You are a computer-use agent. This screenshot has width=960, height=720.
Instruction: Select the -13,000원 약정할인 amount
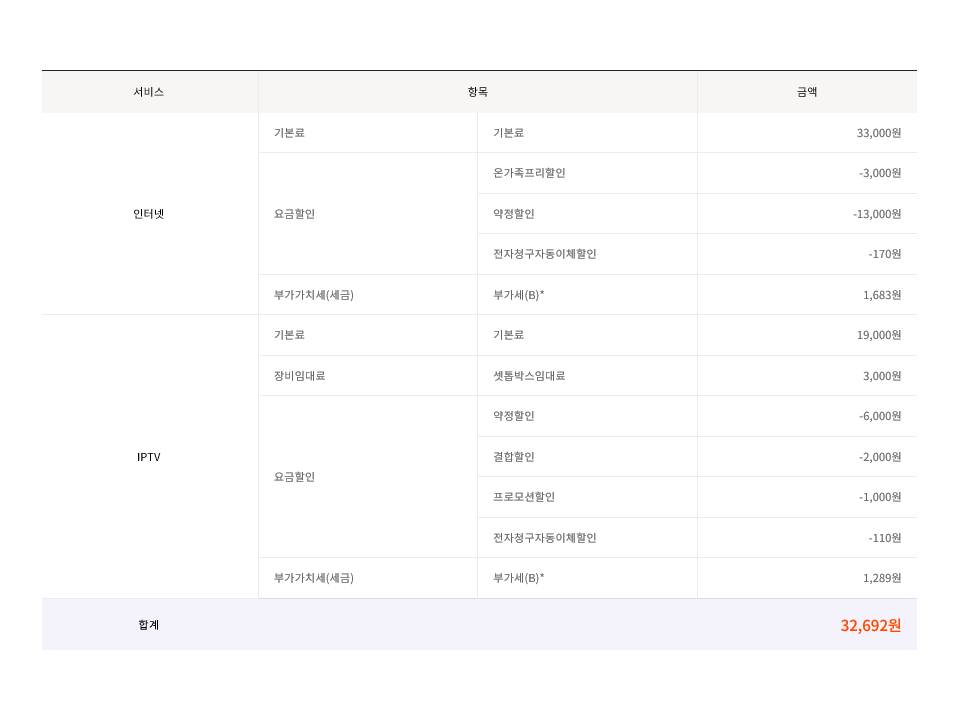point(877,214)
